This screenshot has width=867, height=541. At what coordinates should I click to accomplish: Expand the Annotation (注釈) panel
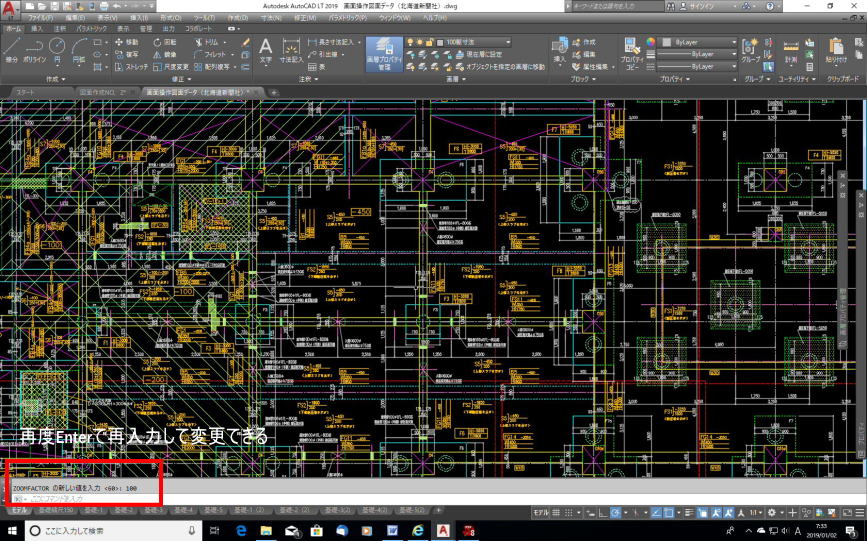[x=308, y=79]
